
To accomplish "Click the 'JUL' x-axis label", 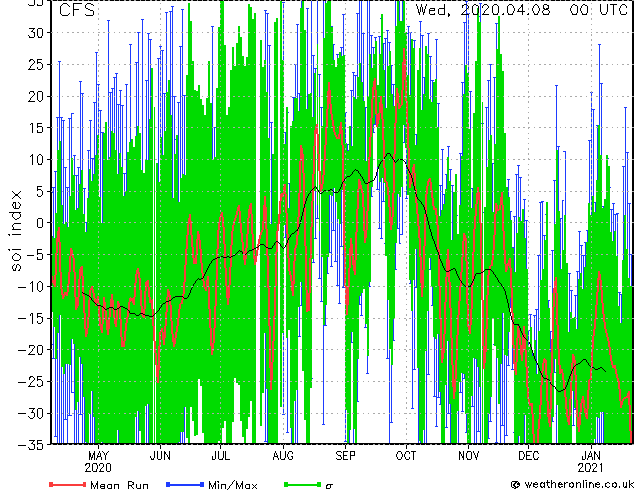I will coord(220,456).
